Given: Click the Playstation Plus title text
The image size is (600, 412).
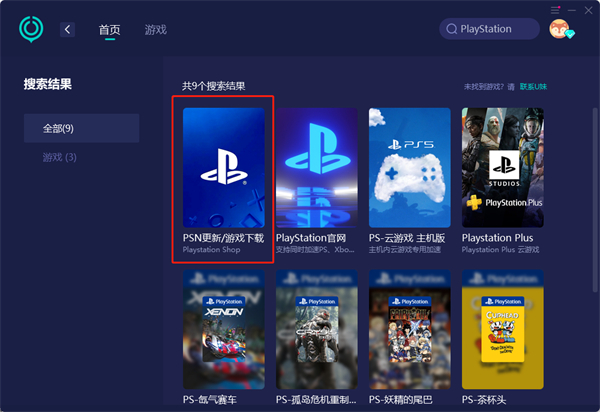Looking at the screenshot, I should pyautogui.click(x=497, y=238).
